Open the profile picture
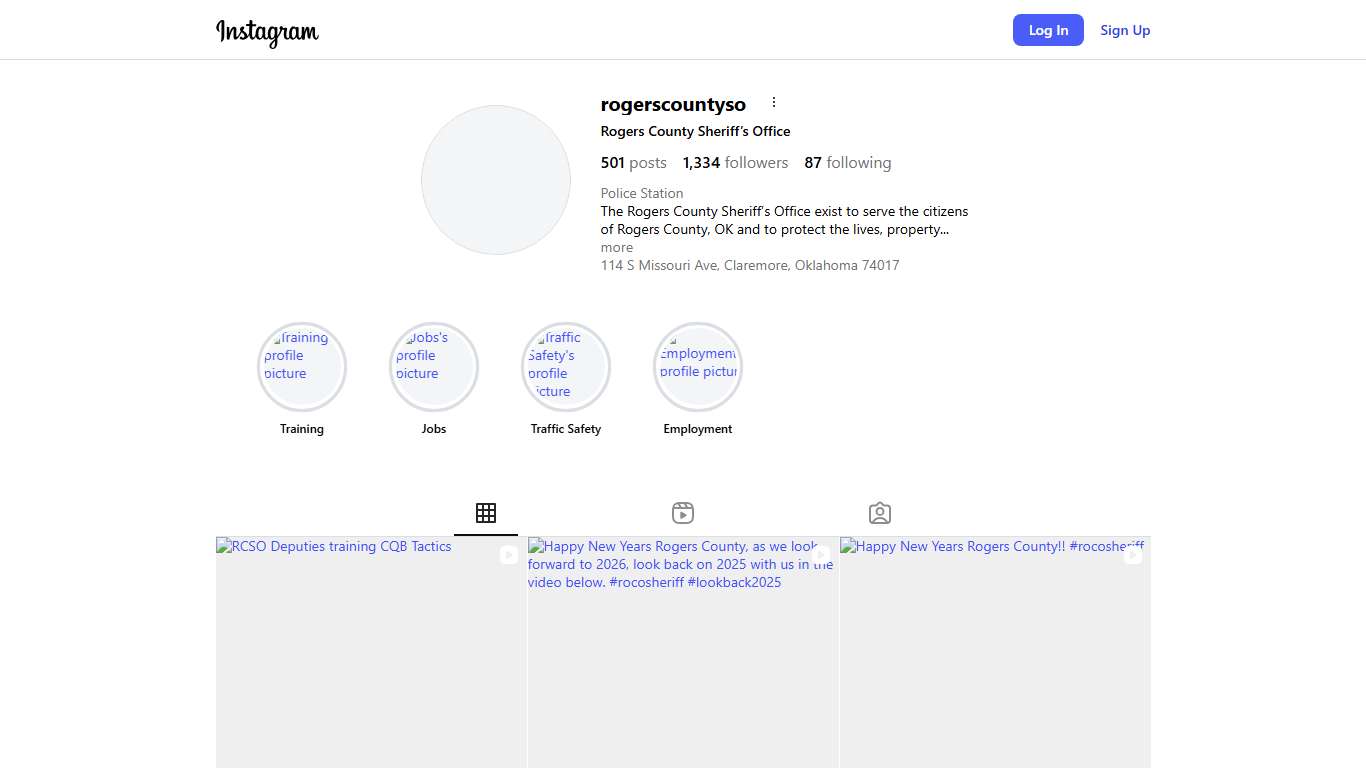Screen dimensions: 1366x768 [496, 180]
